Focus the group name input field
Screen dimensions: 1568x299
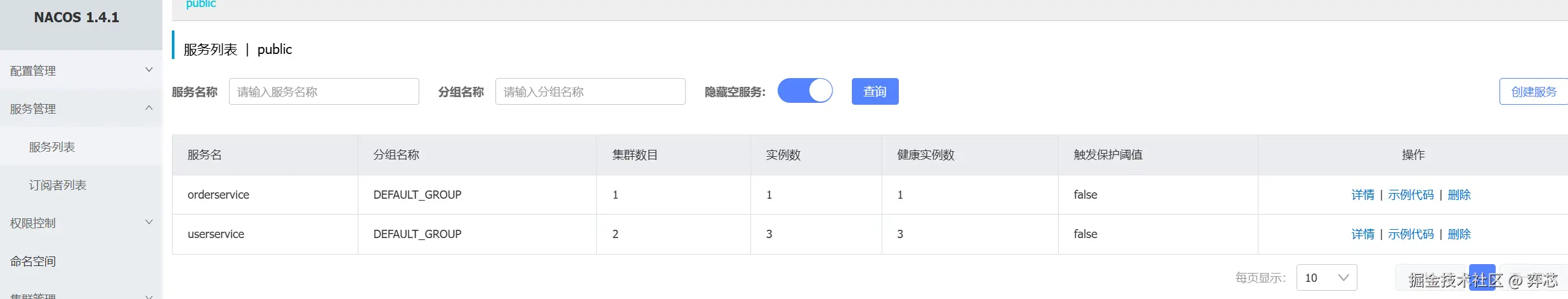590,91
